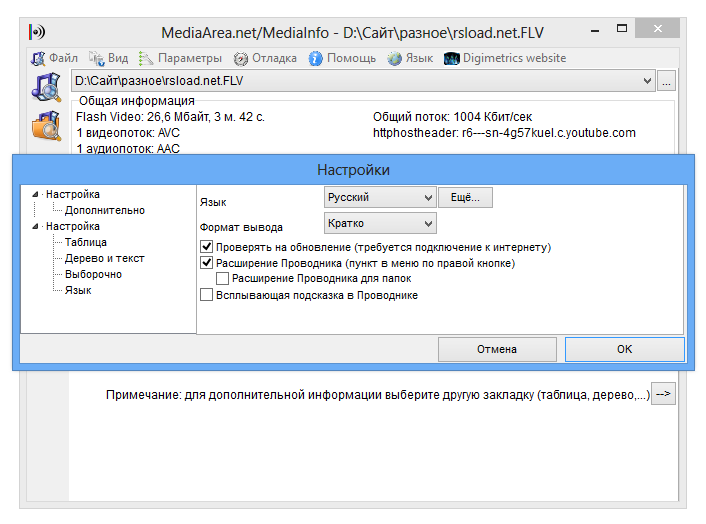Click '1 видеопоток: AVC' text
Screen dimensions: 706x524
click(128, 133)
